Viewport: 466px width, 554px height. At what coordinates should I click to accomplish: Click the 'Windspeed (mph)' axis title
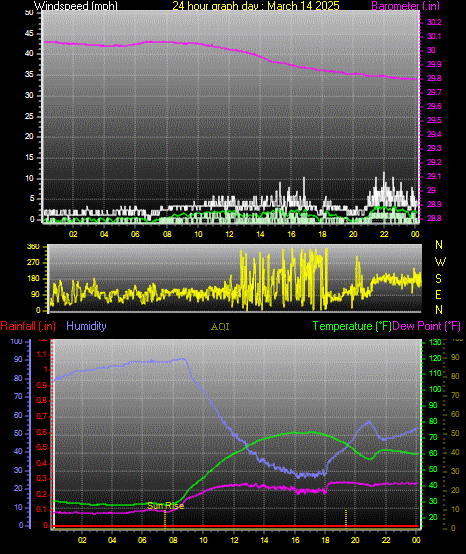76,5
